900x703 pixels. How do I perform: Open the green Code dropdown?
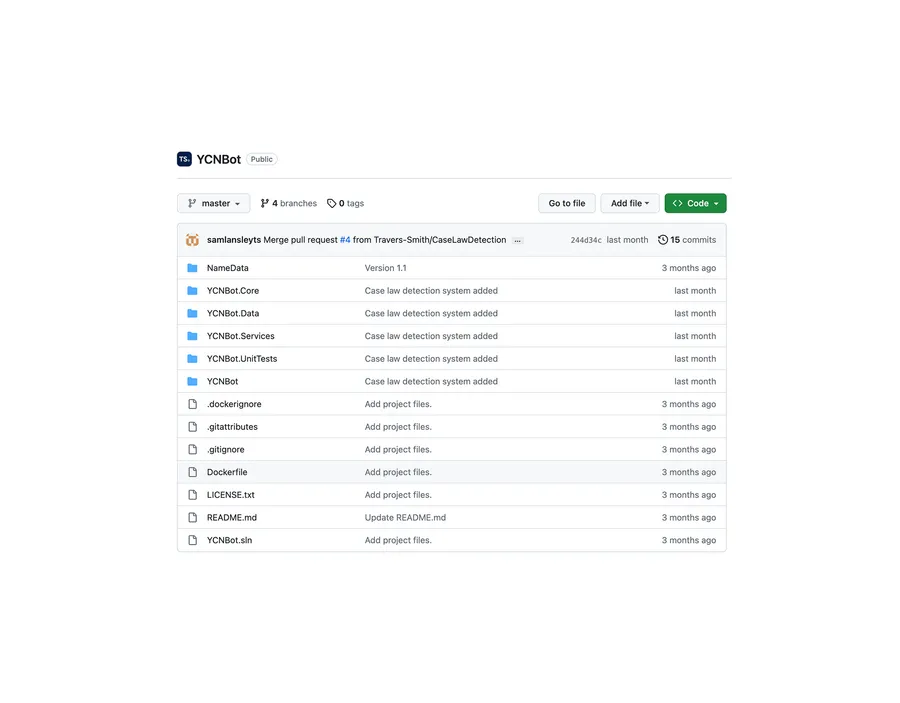click(695, 203)
